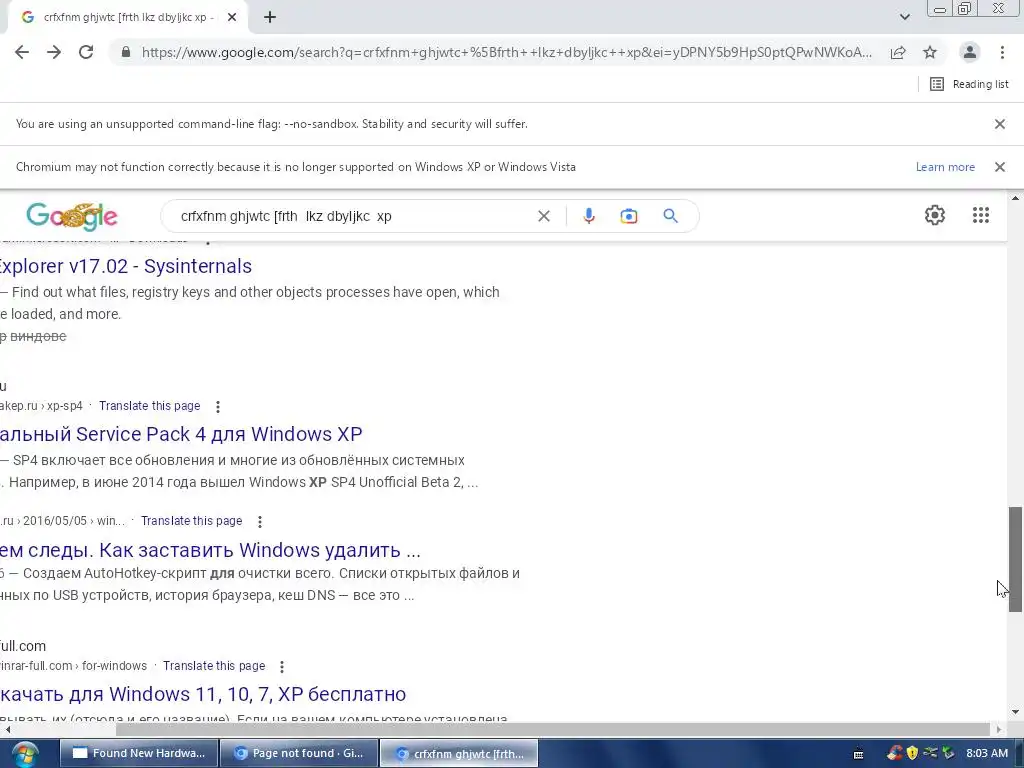Go to the Google home logo
The image size is (1024, 768).
click(x=72, y=216)
